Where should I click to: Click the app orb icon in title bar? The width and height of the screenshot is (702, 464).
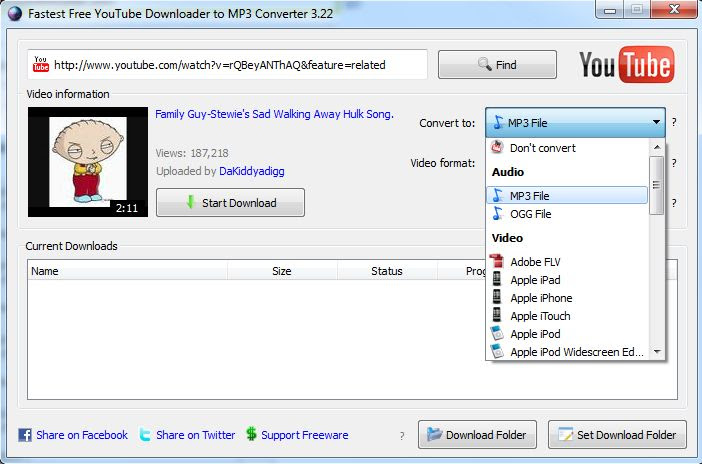click(x=15, y=13)
